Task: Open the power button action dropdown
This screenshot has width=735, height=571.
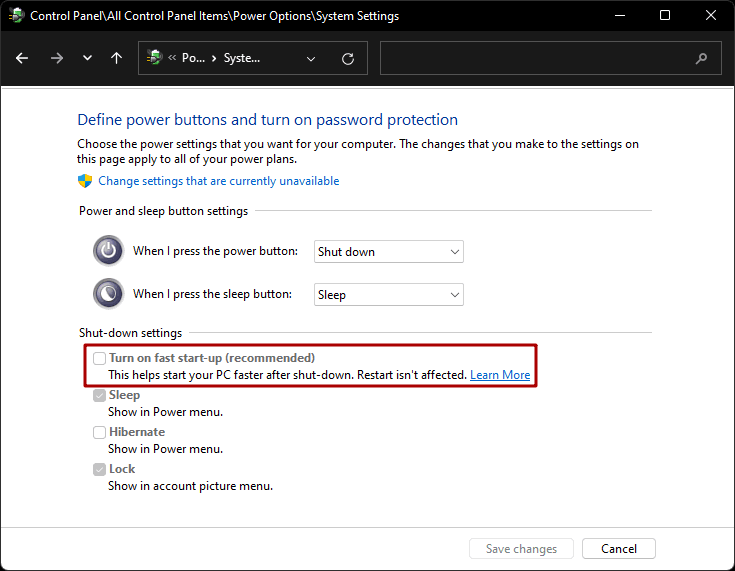Action: (388, 252)
